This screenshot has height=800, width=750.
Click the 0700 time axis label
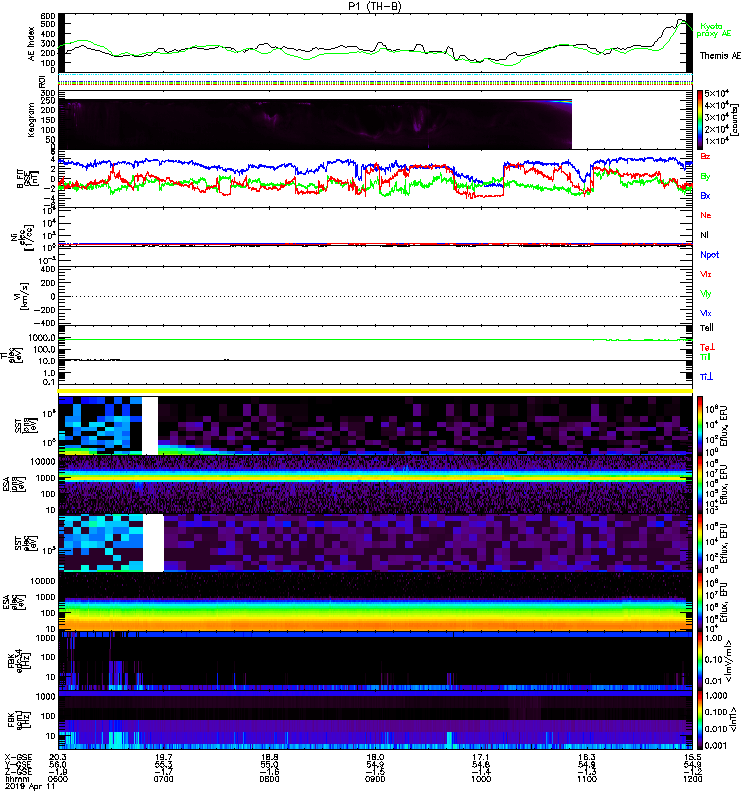coord(164,779)
